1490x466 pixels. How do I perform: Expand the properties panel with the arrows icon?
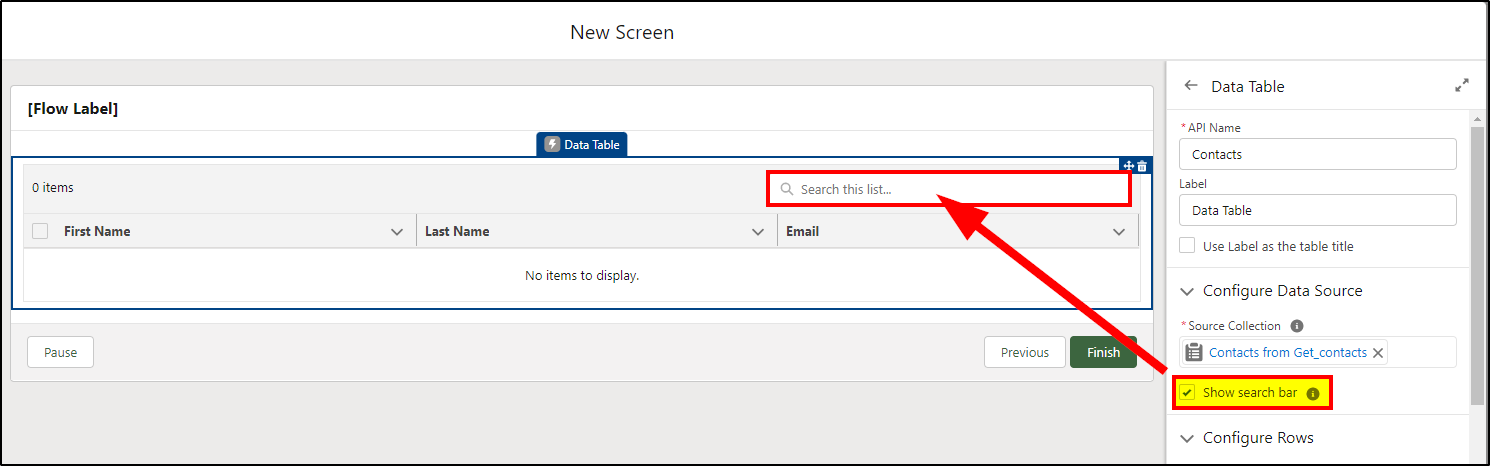1461,86
